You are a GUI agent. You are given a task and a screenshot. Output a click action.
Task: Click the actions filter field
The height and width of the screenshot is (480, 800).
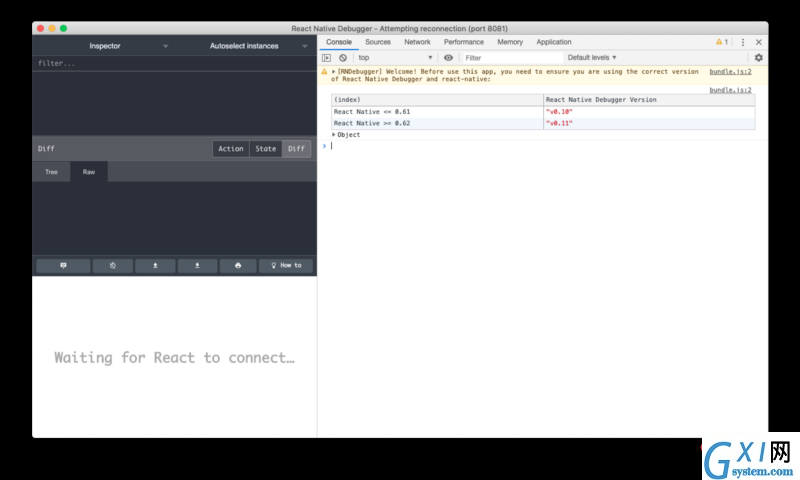(x=174, y=63)
